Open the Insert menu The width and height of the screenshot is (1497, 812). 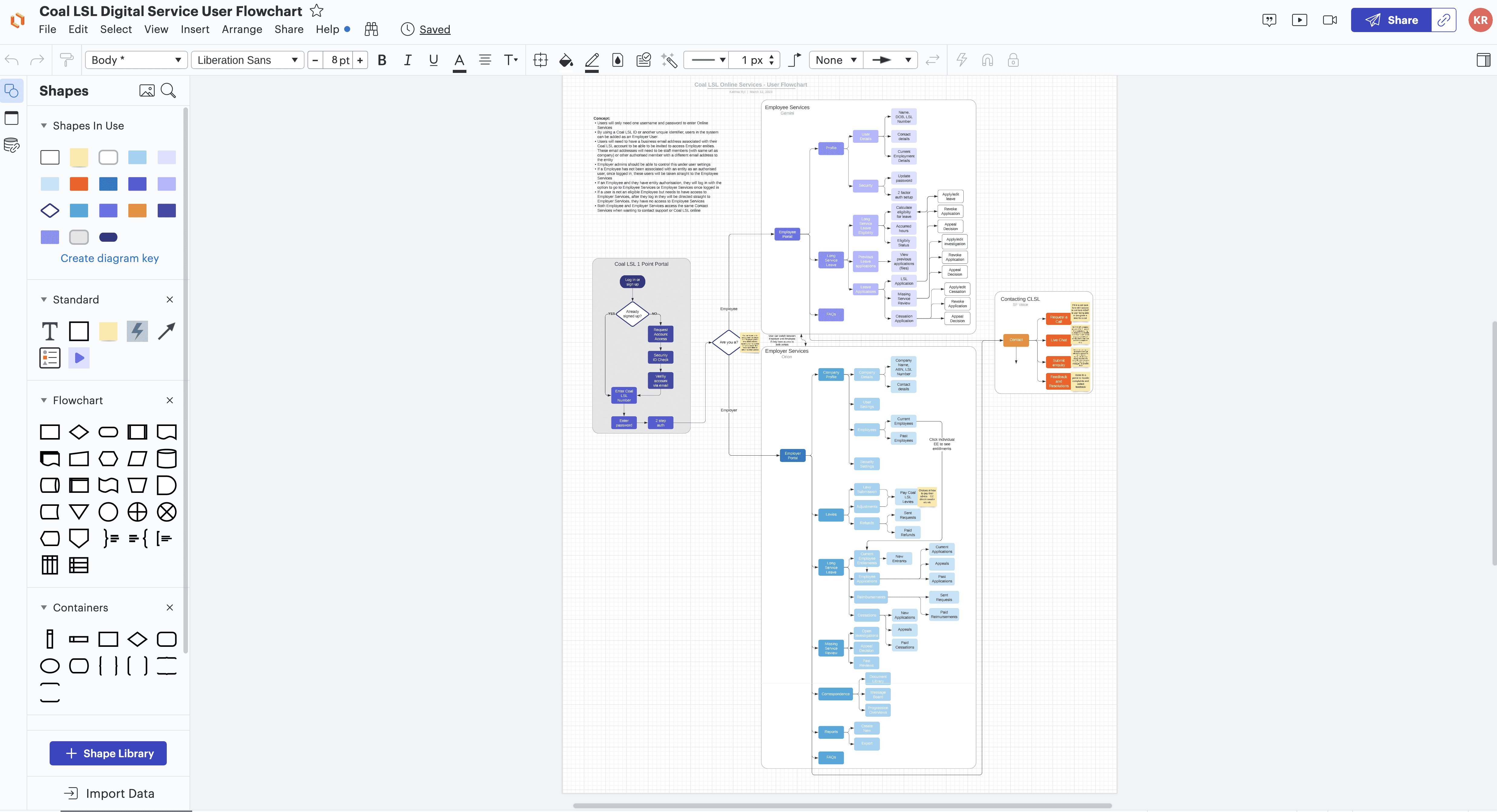coord(195,30)
